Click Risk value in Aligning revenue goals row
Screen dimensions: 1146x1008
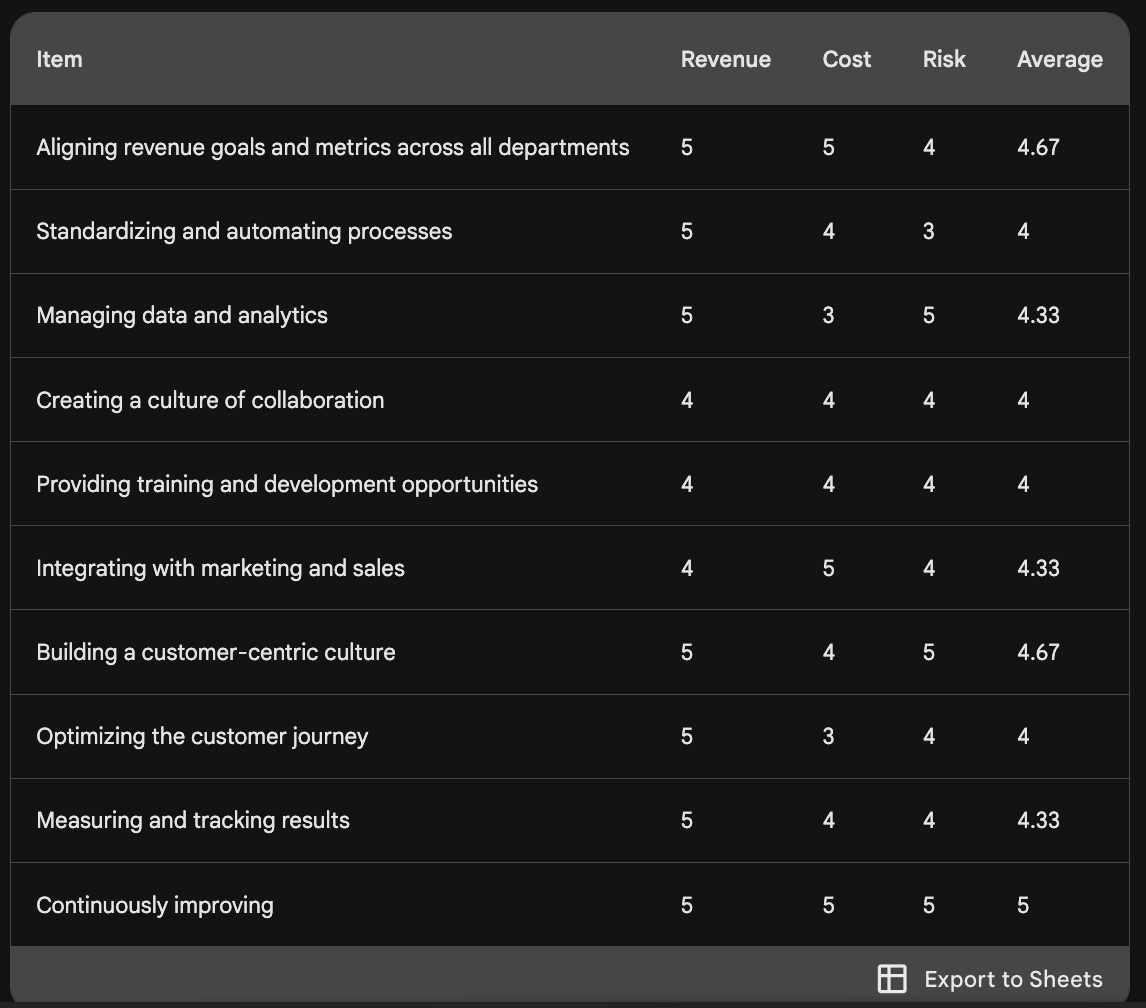coord(929,147)
